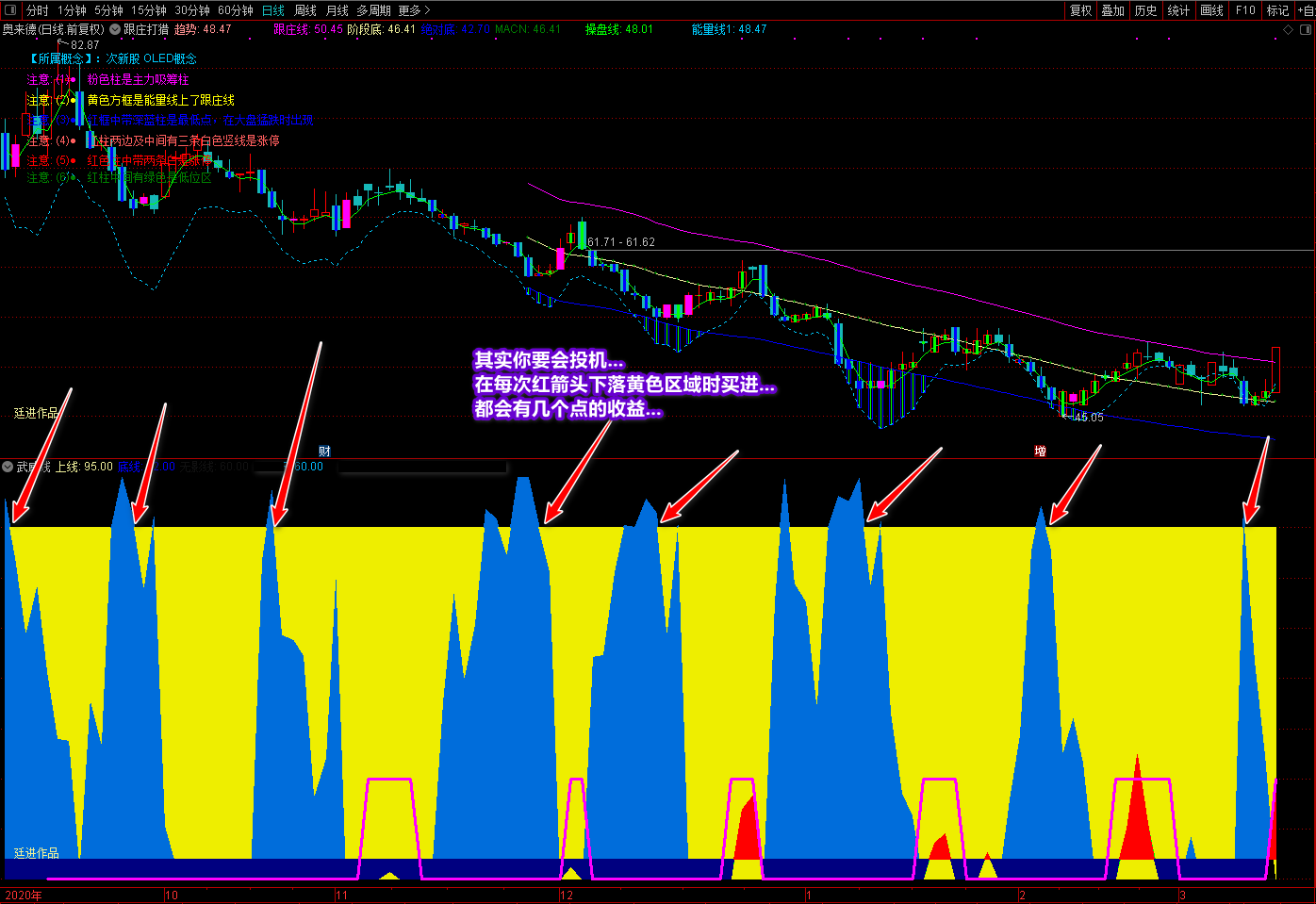Select the 日线 daily chart tab
The height and width of the screenshot is (904, 1316).
pos(273,10)
